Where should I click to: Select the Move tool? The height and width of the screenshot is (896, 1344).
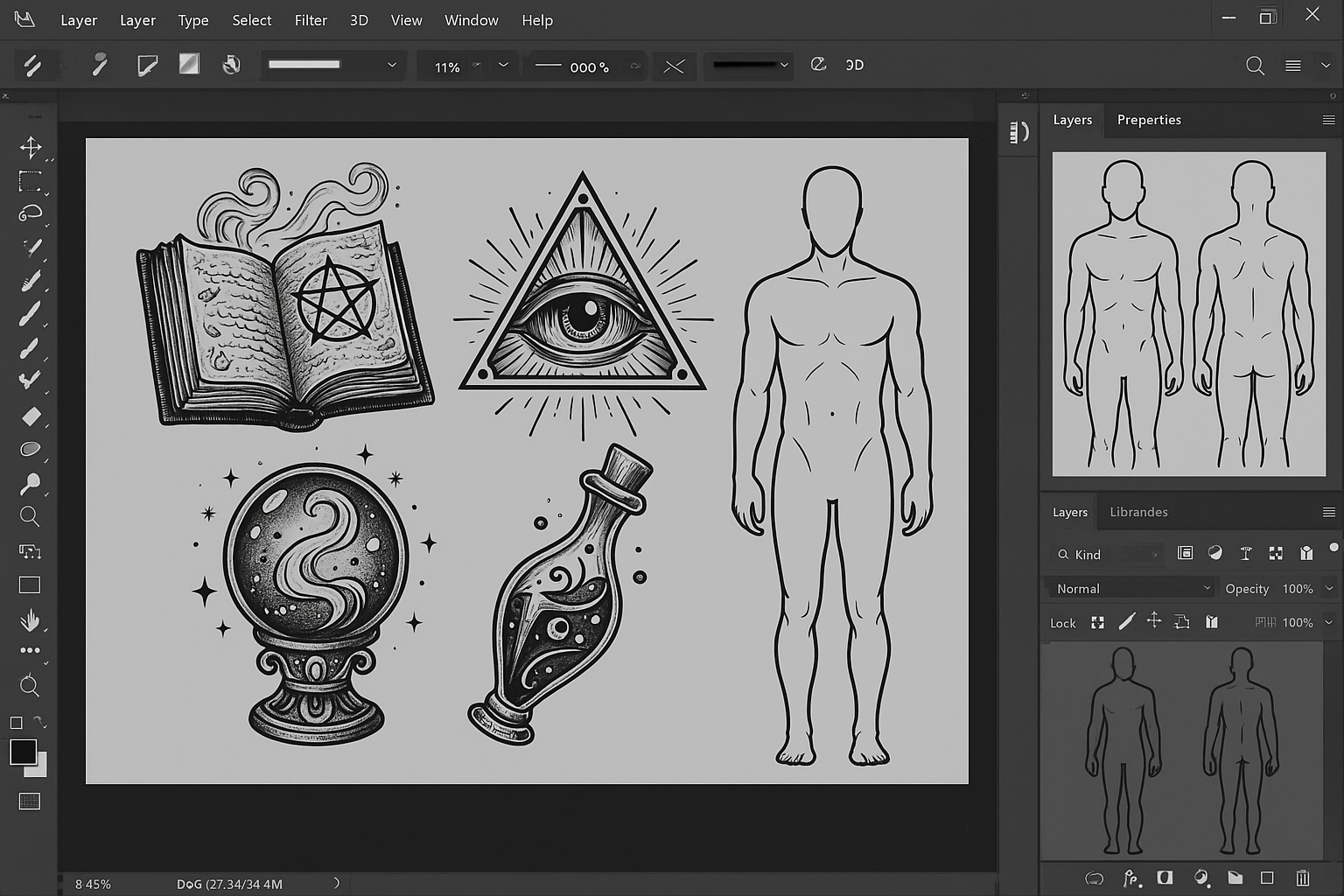(x=31, y=147)
